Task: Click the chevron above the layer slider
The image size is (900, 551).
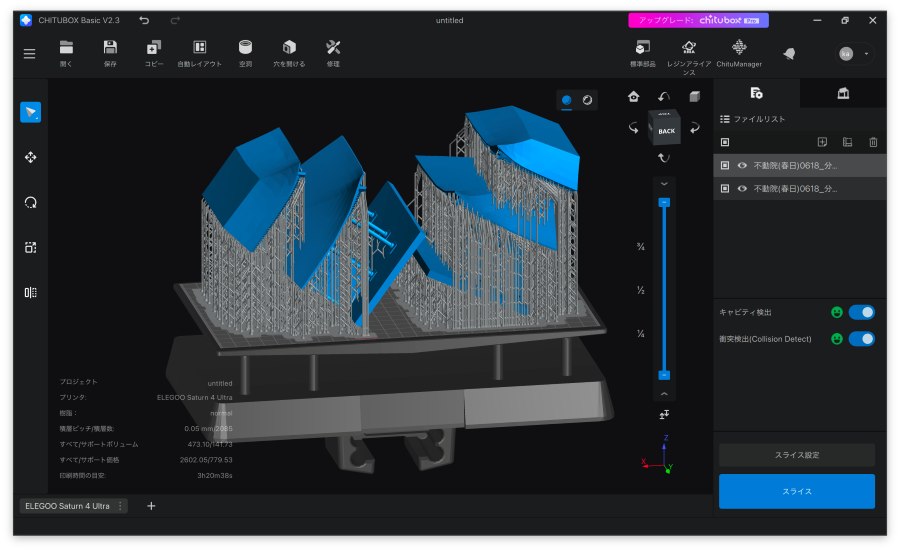Action: point(664,184)
